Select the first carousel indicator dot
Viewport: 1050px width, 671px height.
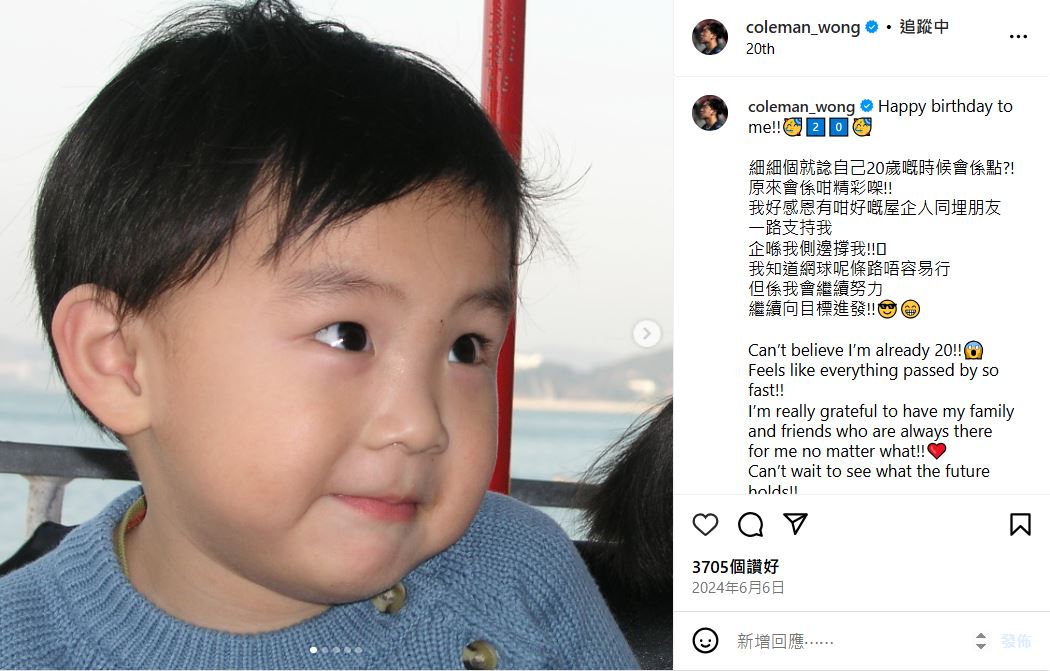(x=313, y=650)
